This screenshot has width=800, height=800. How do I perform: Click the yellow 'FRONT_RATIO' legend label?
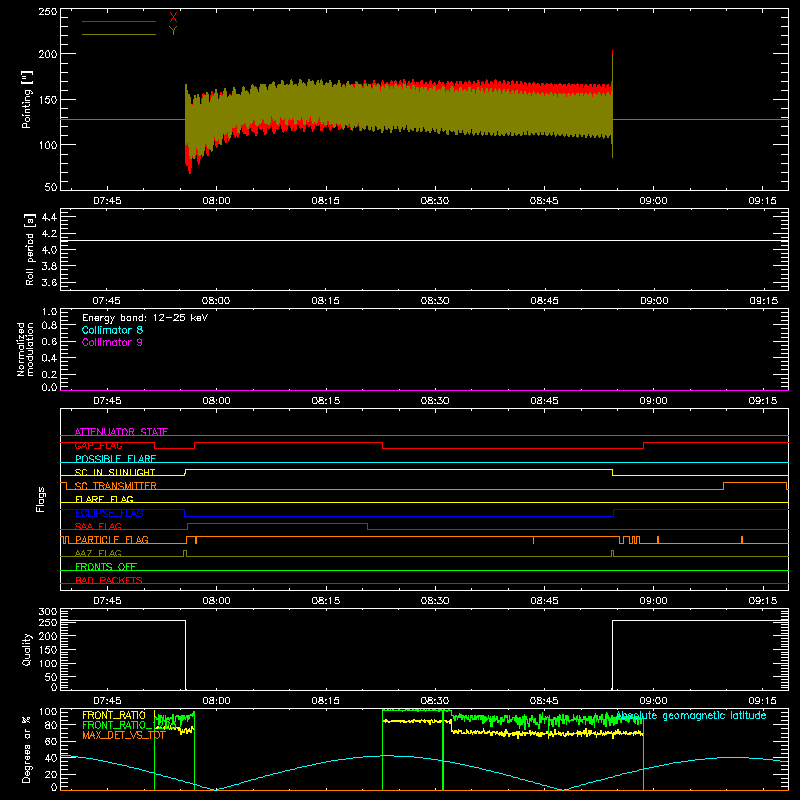(114, 715)
